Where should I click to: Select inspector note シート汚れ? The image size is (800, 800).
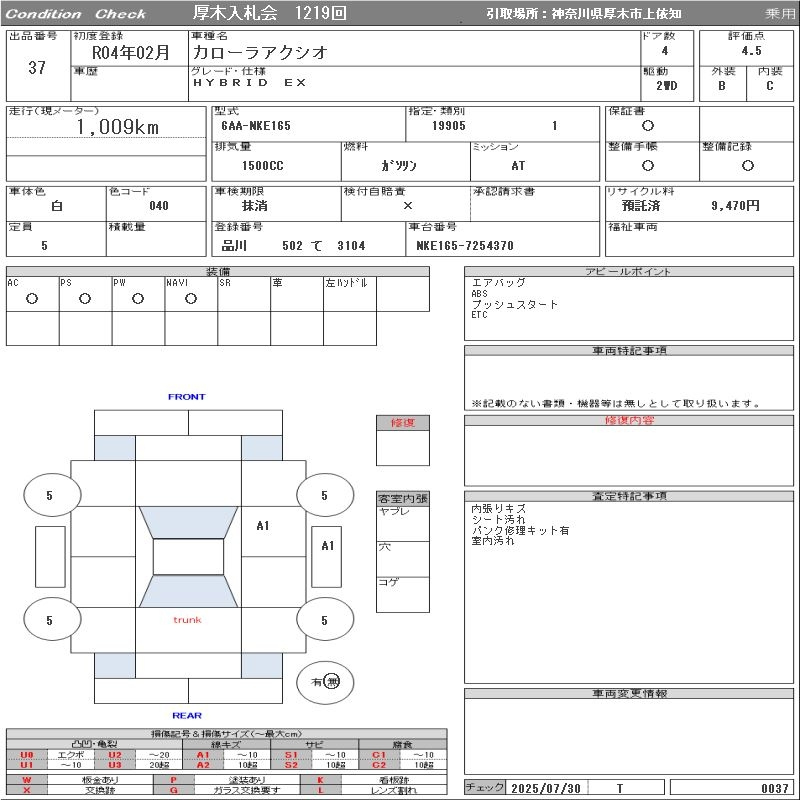(x=498, y=519)
